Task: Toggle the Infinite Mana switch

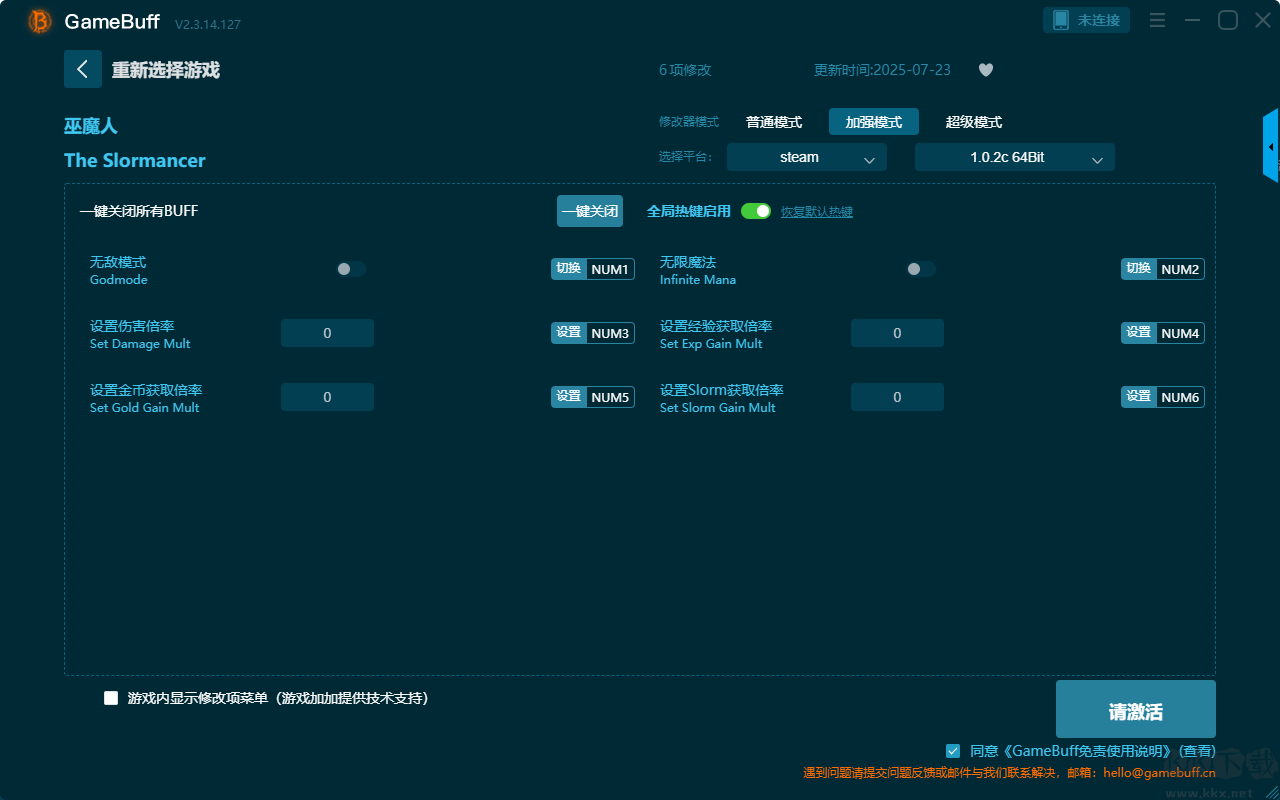Action: pyautogui.click(x=921, y=269)
